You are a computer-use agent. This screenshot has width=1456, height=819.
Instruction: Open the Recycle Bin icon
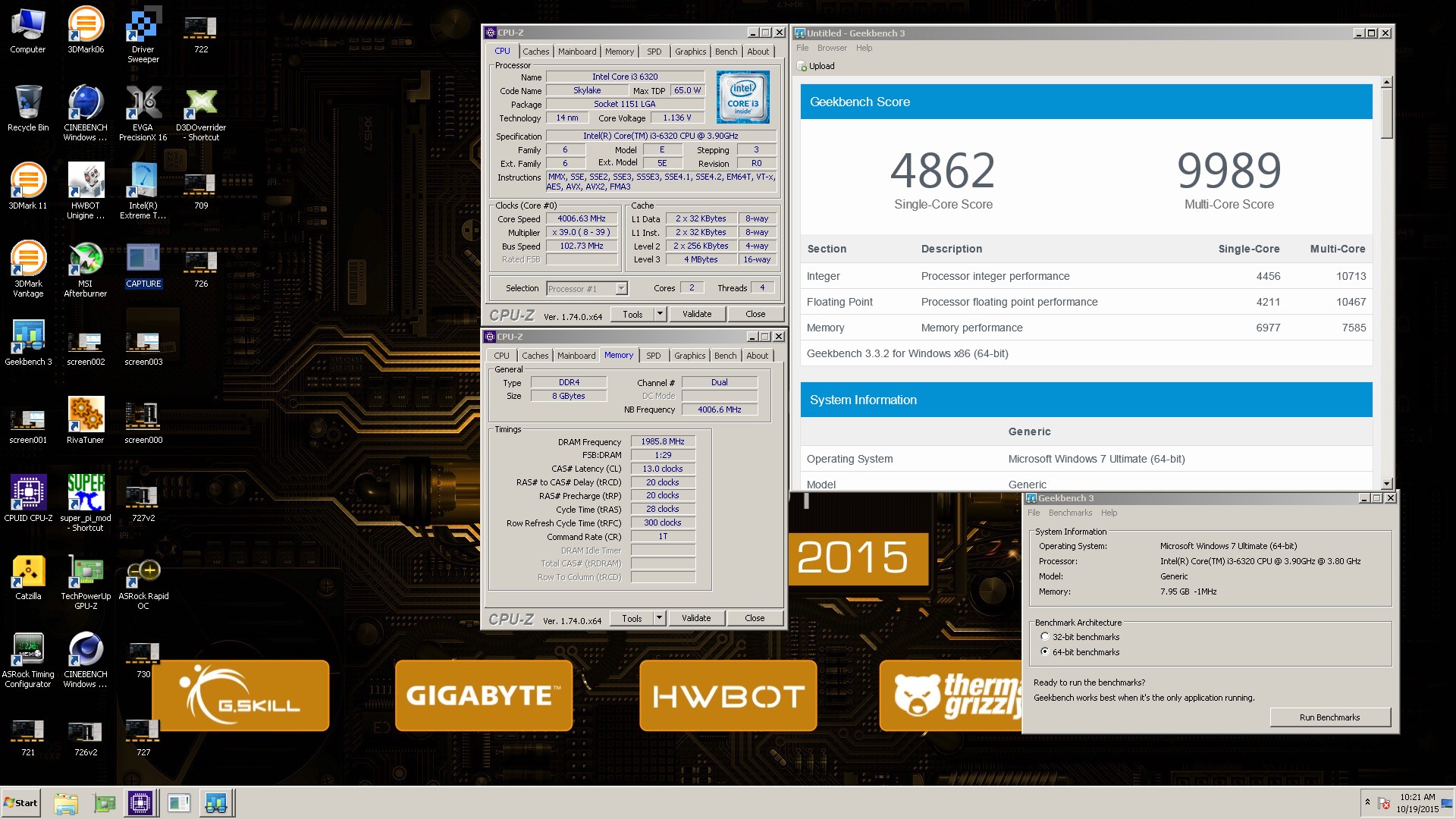point(28,108)
